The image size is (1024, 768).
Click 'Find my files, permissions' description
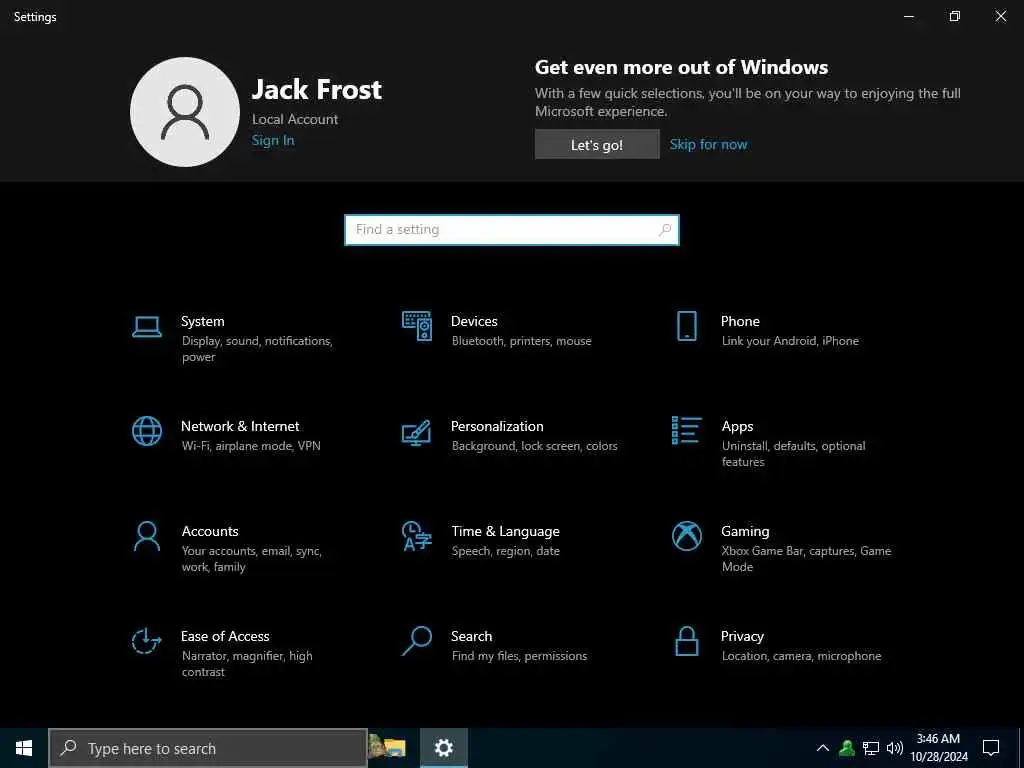pyautogui.click(x=520, y=656)
